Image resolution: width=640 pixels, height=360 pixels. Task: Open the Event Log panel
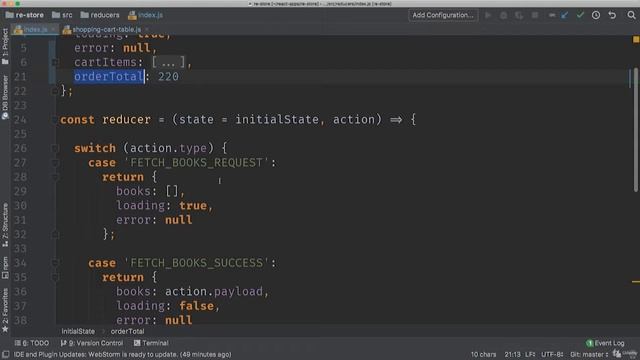(605, 343)
